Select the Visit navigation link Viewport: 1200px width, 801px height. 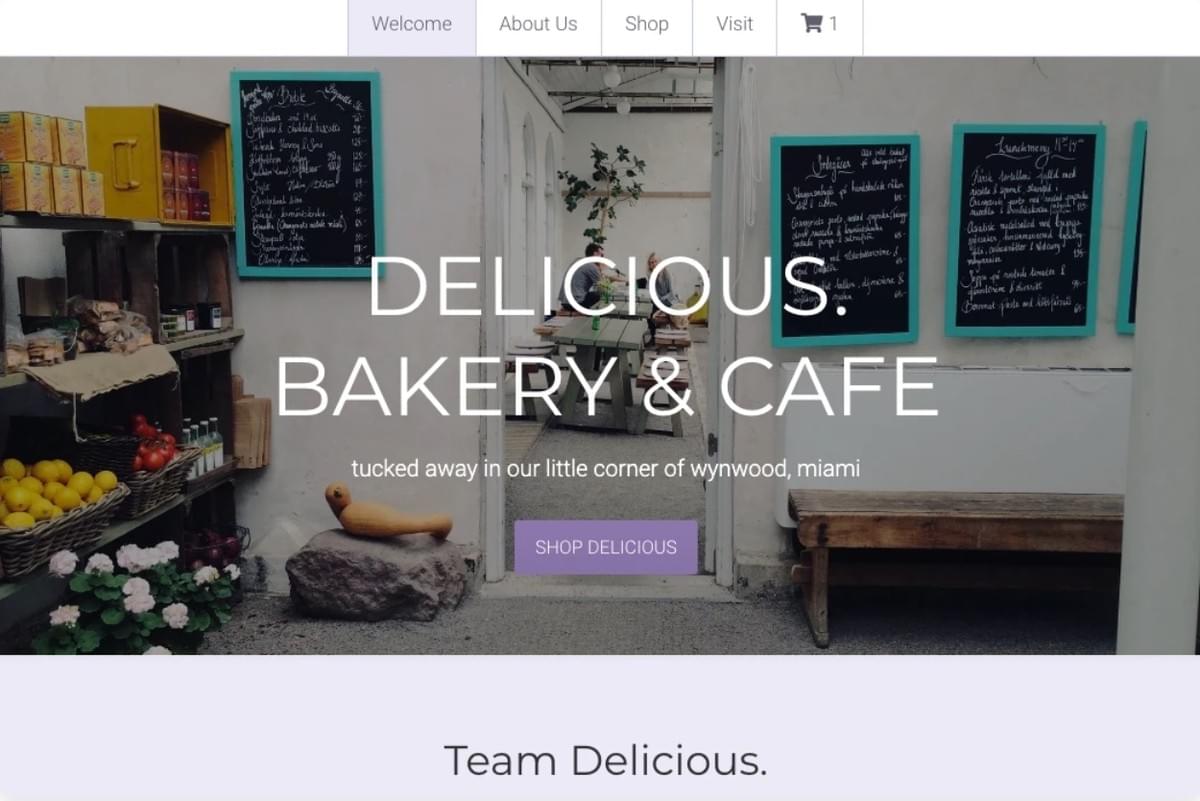(x=734, y=24)
